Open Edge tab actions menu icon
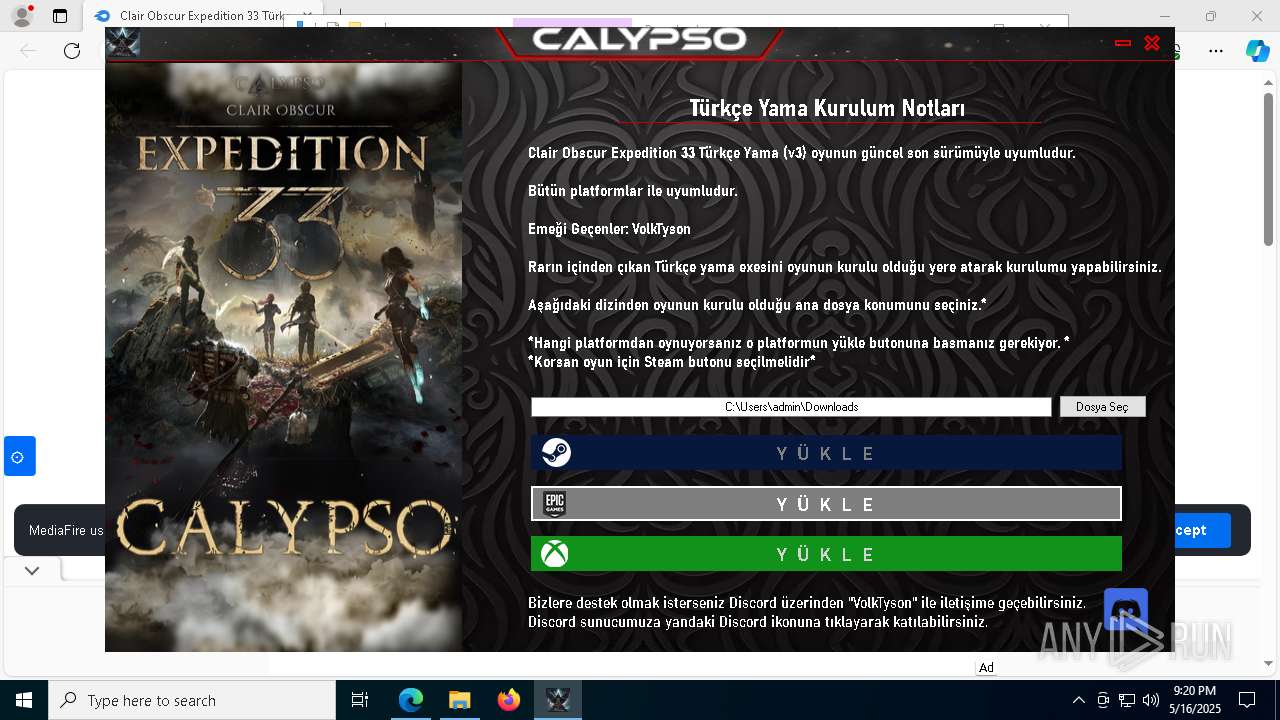The width and height of the screenshot is (1280, 720). [60, 16]
